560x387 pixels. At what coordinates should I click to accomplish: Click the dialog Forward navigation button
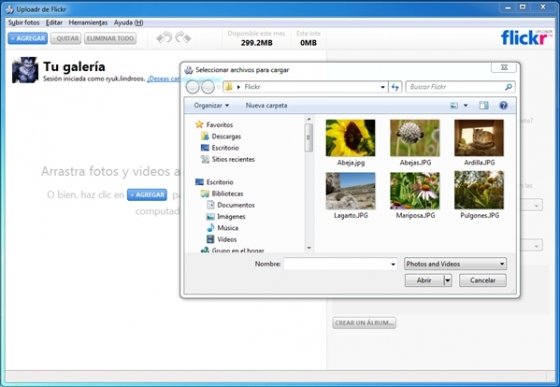point(208,87)
